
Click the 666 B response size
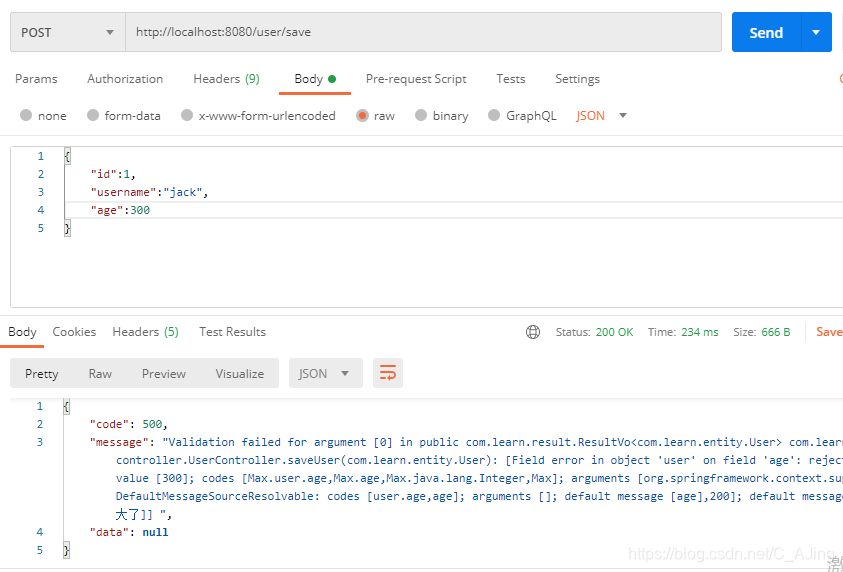point(776,332)
